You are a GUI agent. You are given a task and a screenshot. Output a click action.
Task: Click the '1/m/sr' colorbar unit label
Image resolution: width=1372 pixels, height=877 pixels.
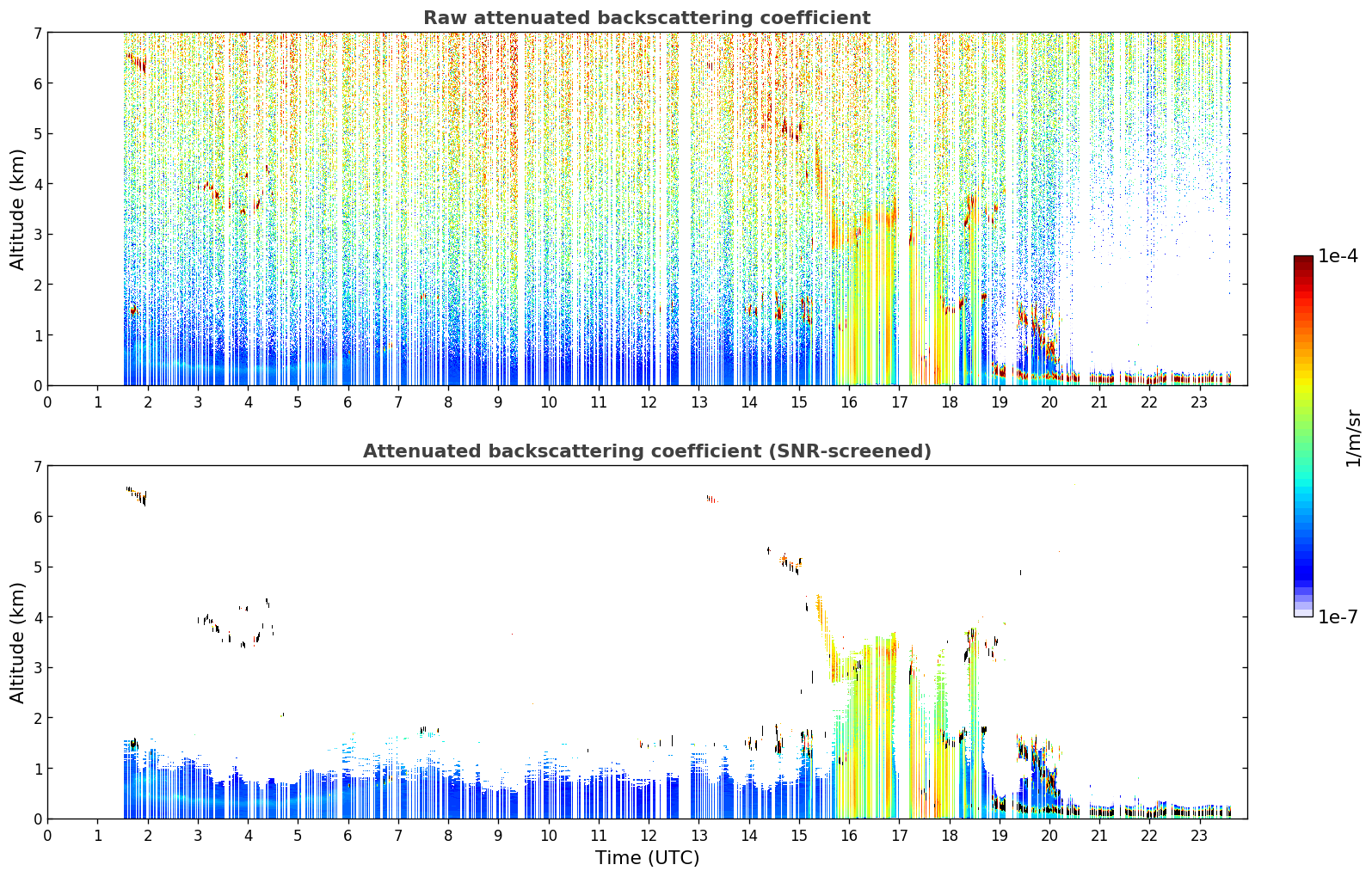point(1353,437)
